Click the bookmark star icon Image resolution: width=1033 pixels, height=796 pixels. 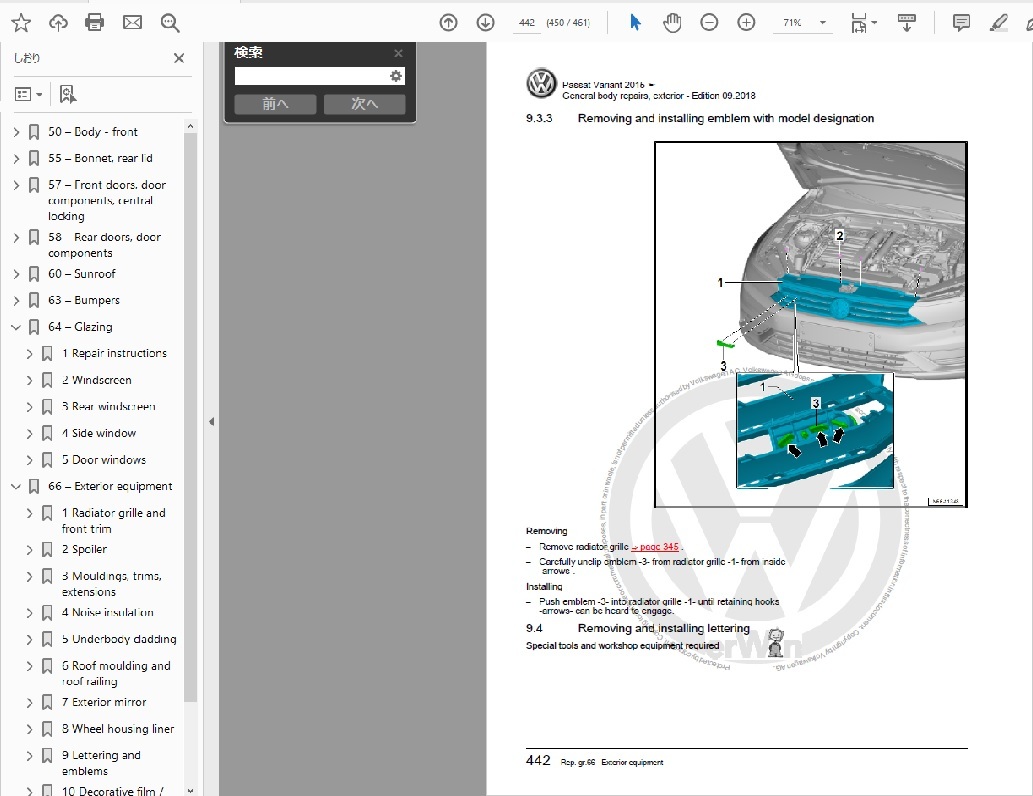click(x=21, y=22)
